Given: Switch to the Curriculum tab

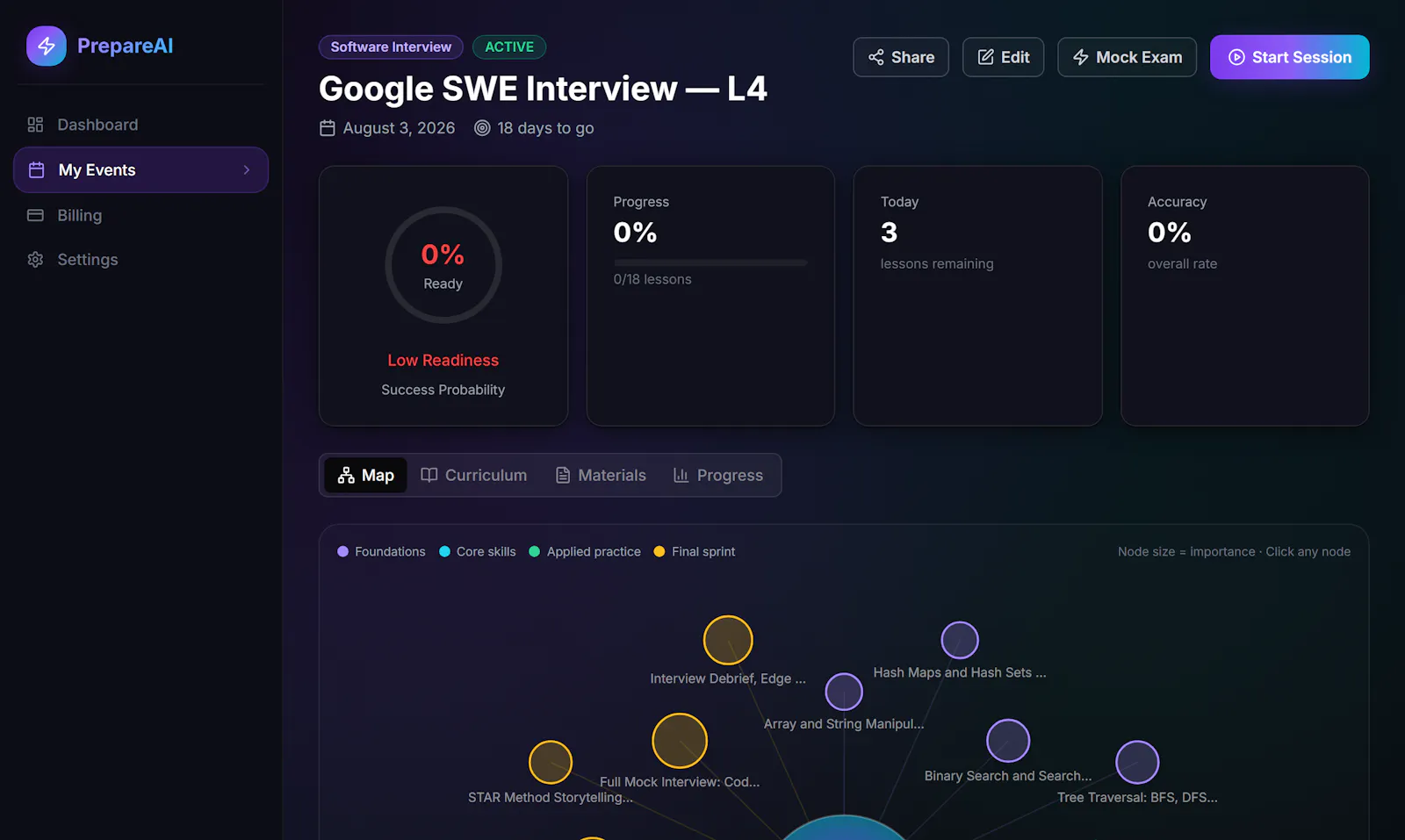Looking at the screenshot, I should [x=474, y=475].
